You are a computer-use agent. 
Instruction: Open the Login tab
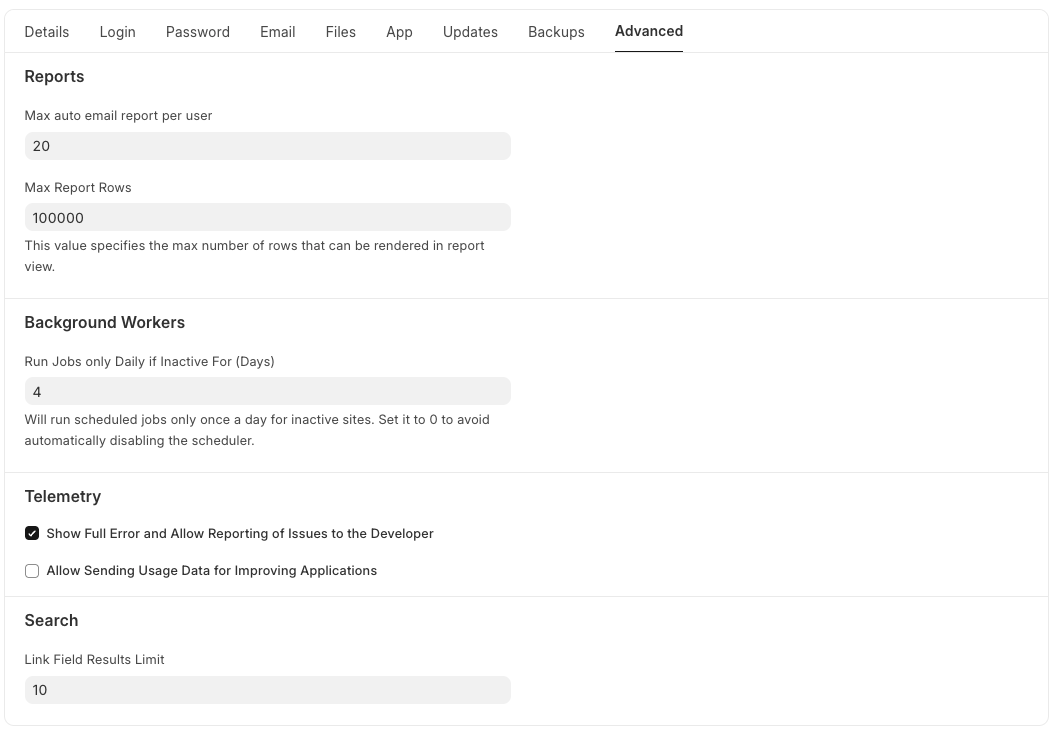[117, 32]
